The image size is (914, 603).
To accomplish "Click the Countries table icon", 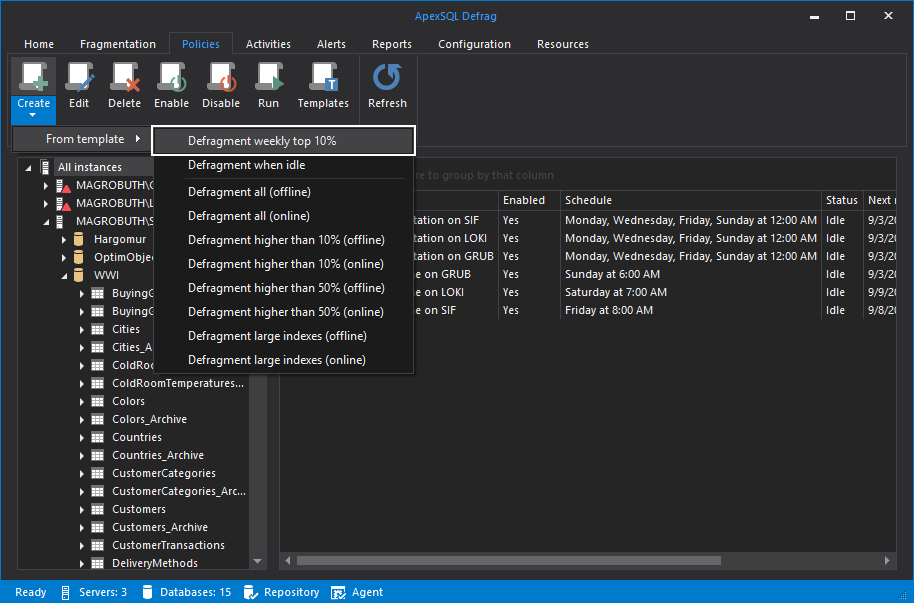I will [98, 437].
